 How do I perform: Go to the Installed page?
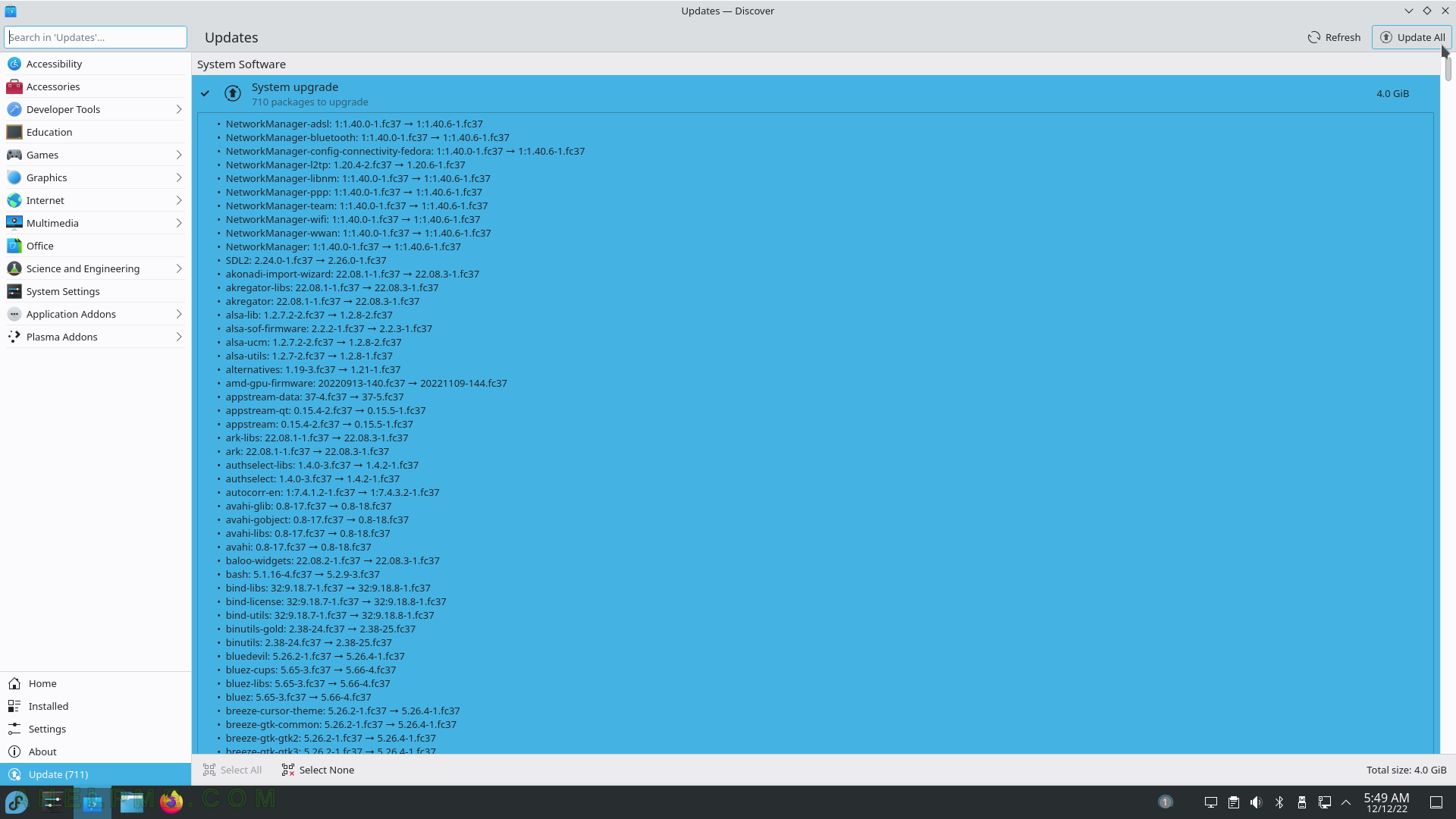click(96, 706)
